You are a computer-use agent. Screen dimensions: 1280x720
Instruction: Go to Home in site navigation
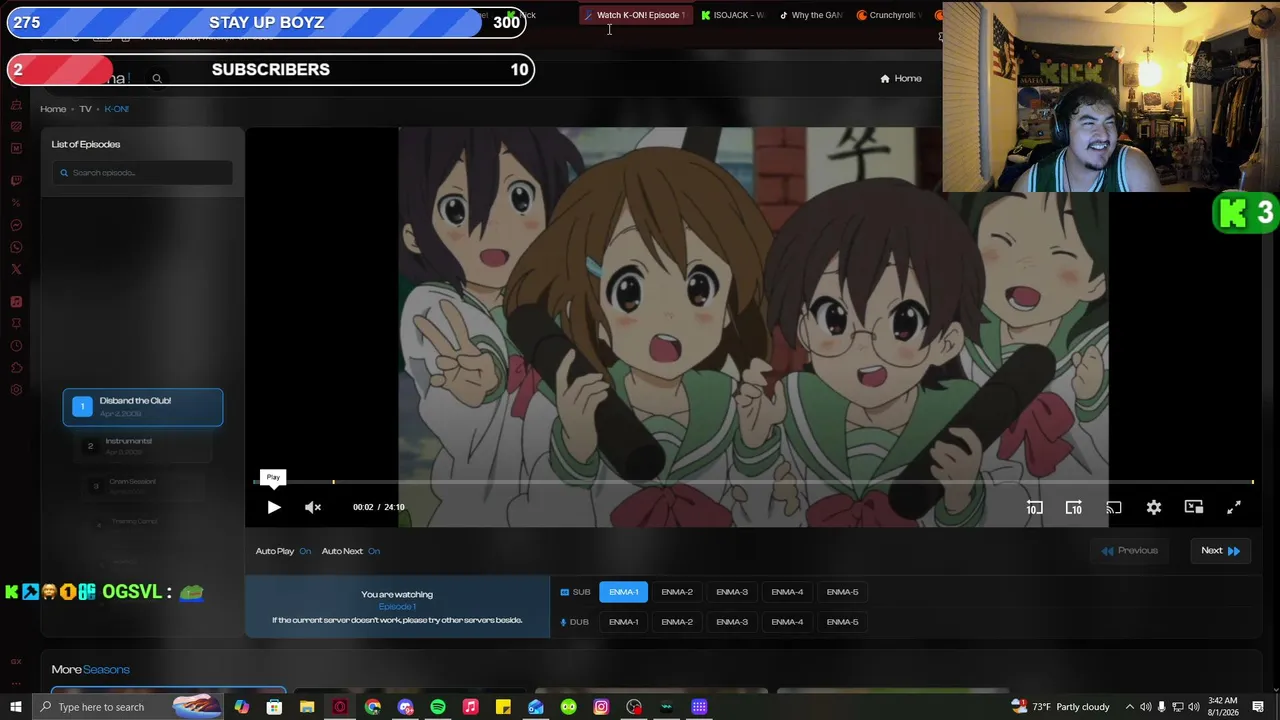(x=901, y=78)
